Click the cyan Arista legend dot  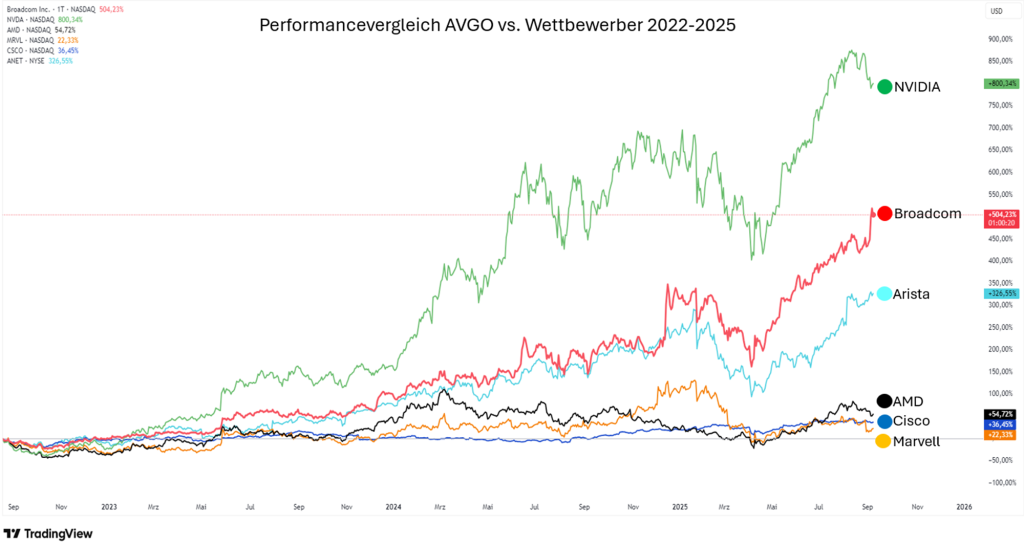coord(884,294)
